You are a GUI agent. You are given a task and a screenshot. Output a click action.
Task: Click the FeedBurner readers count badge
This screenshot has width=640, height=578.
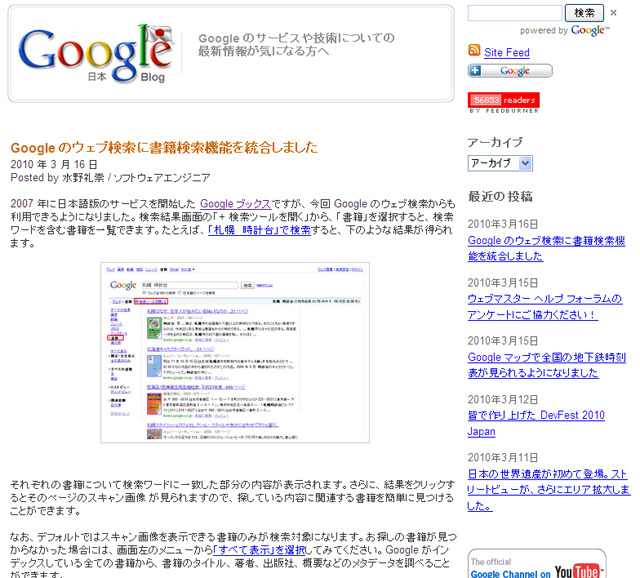point(504,100)
